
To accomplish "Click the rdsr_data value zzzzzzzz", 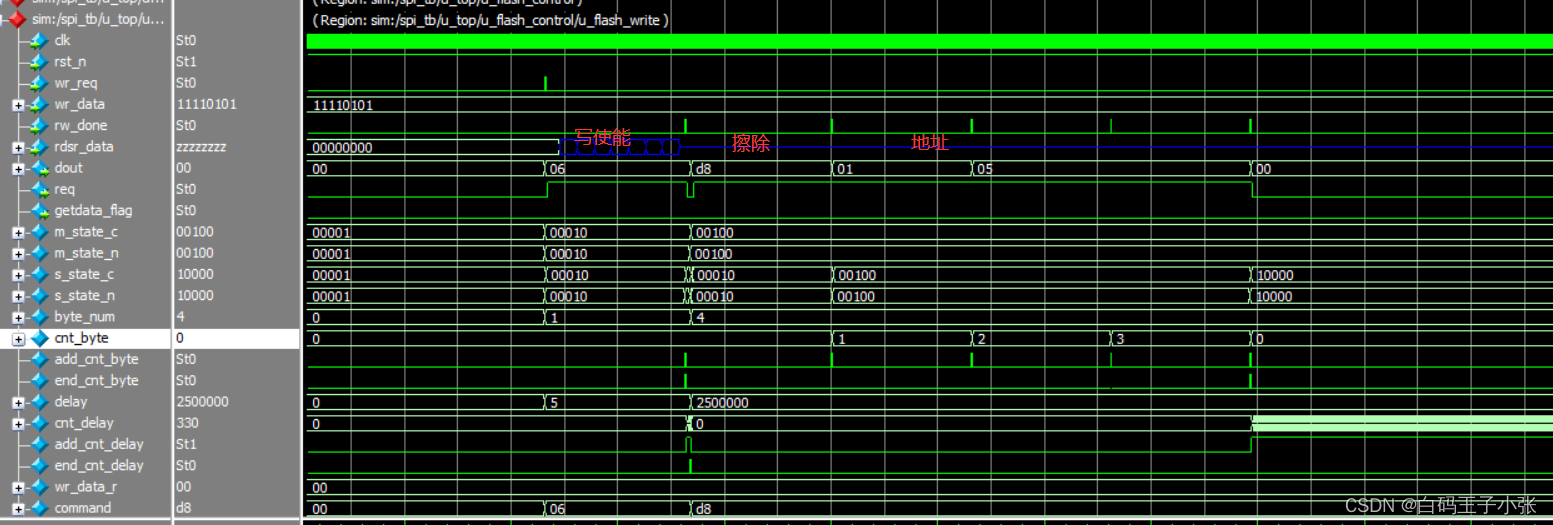I will [201, 146].
